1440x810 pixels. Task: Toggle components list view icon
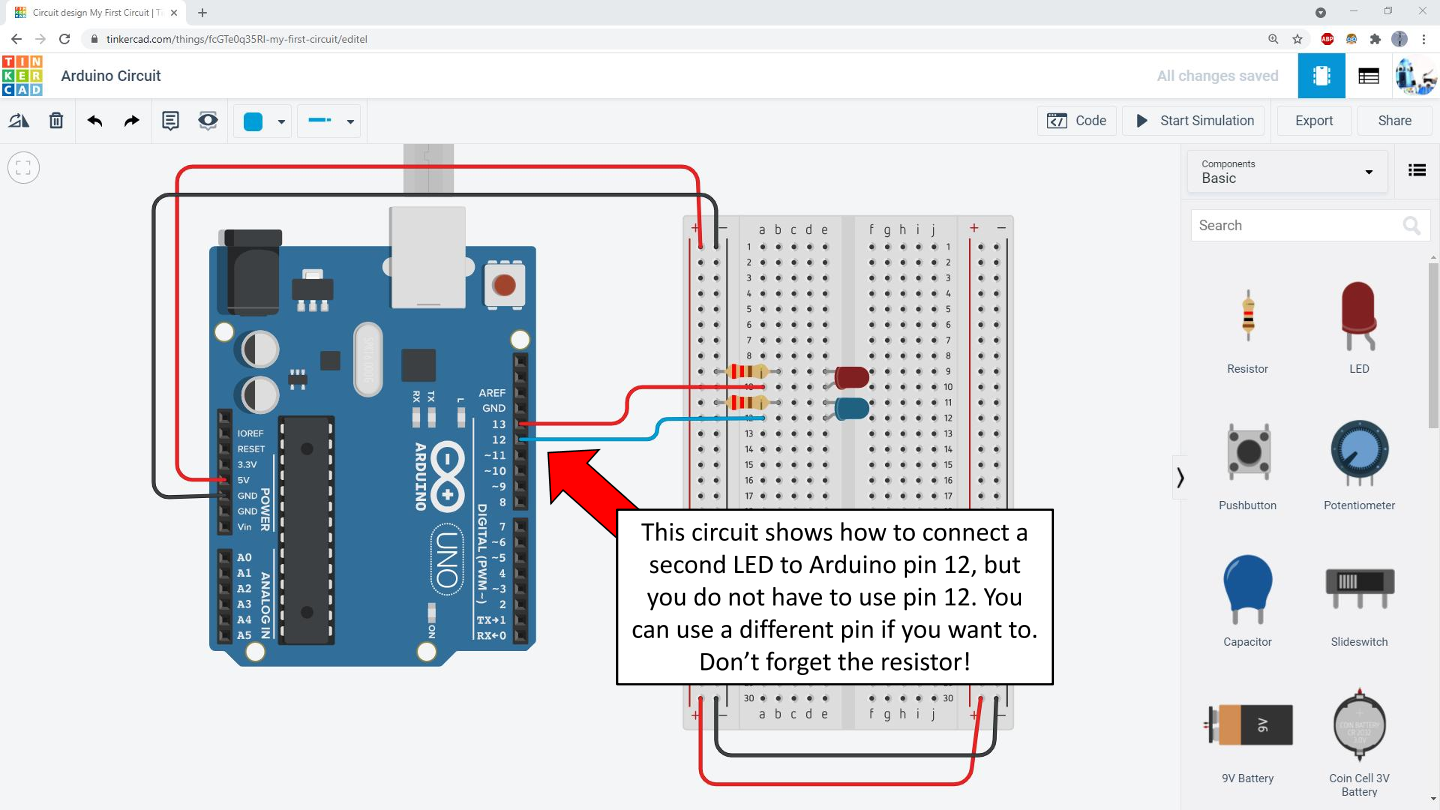point(1416,170)
